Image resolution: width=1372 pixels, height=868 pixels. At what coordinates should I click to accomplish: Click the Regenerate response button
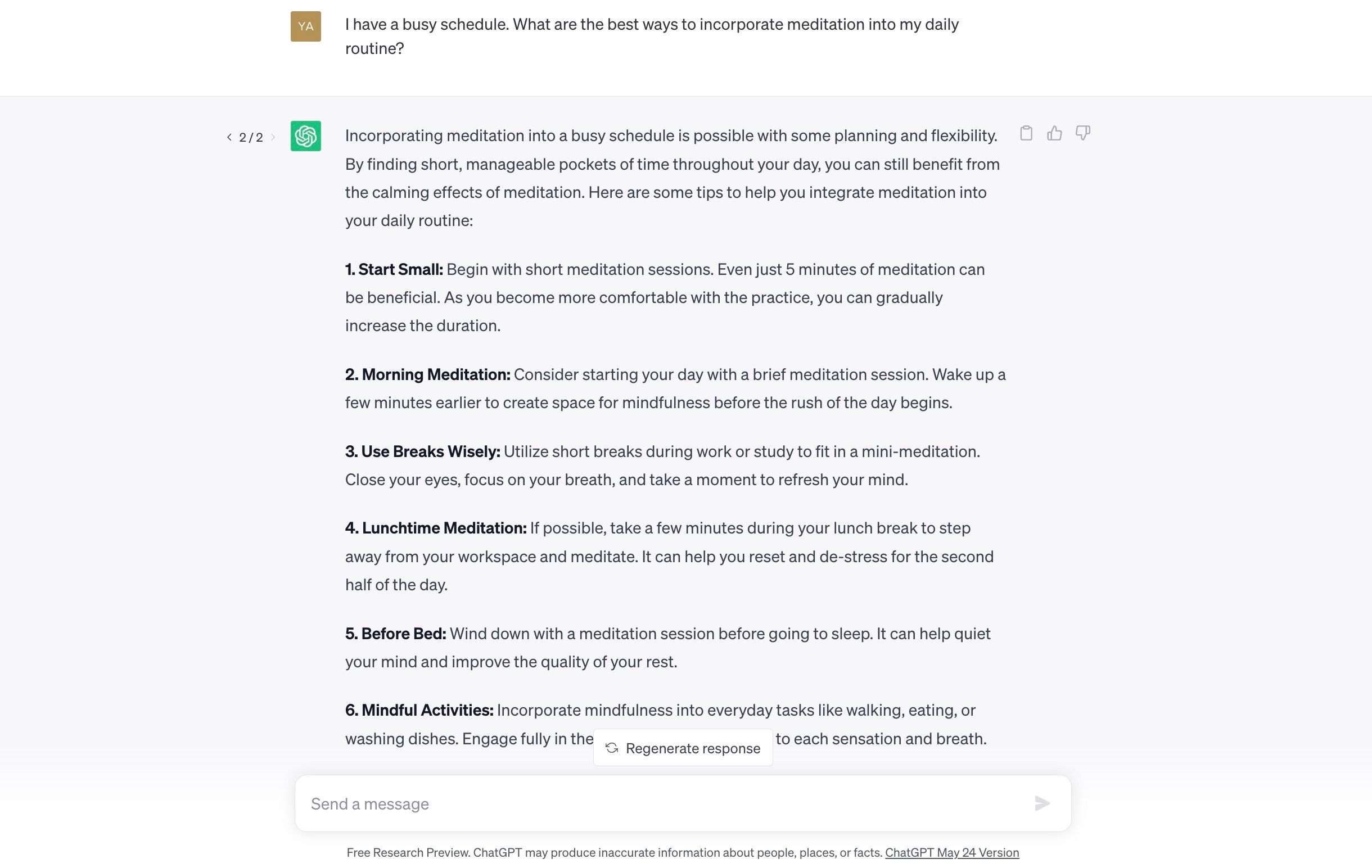tap(683, 747)
